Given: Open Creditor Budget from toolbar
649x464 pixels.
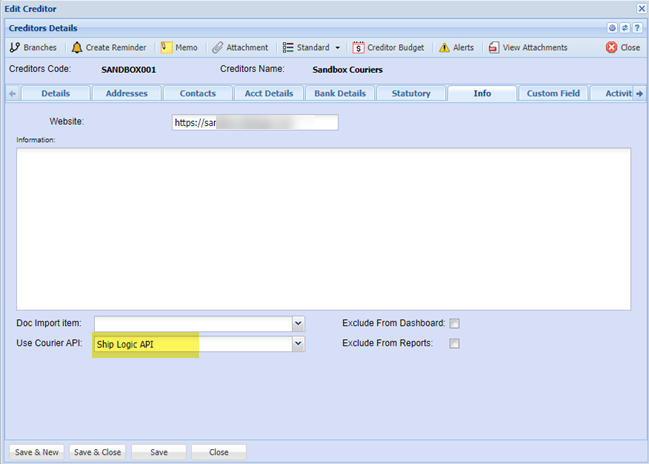Looking at the screenshot, I should 358,47.
